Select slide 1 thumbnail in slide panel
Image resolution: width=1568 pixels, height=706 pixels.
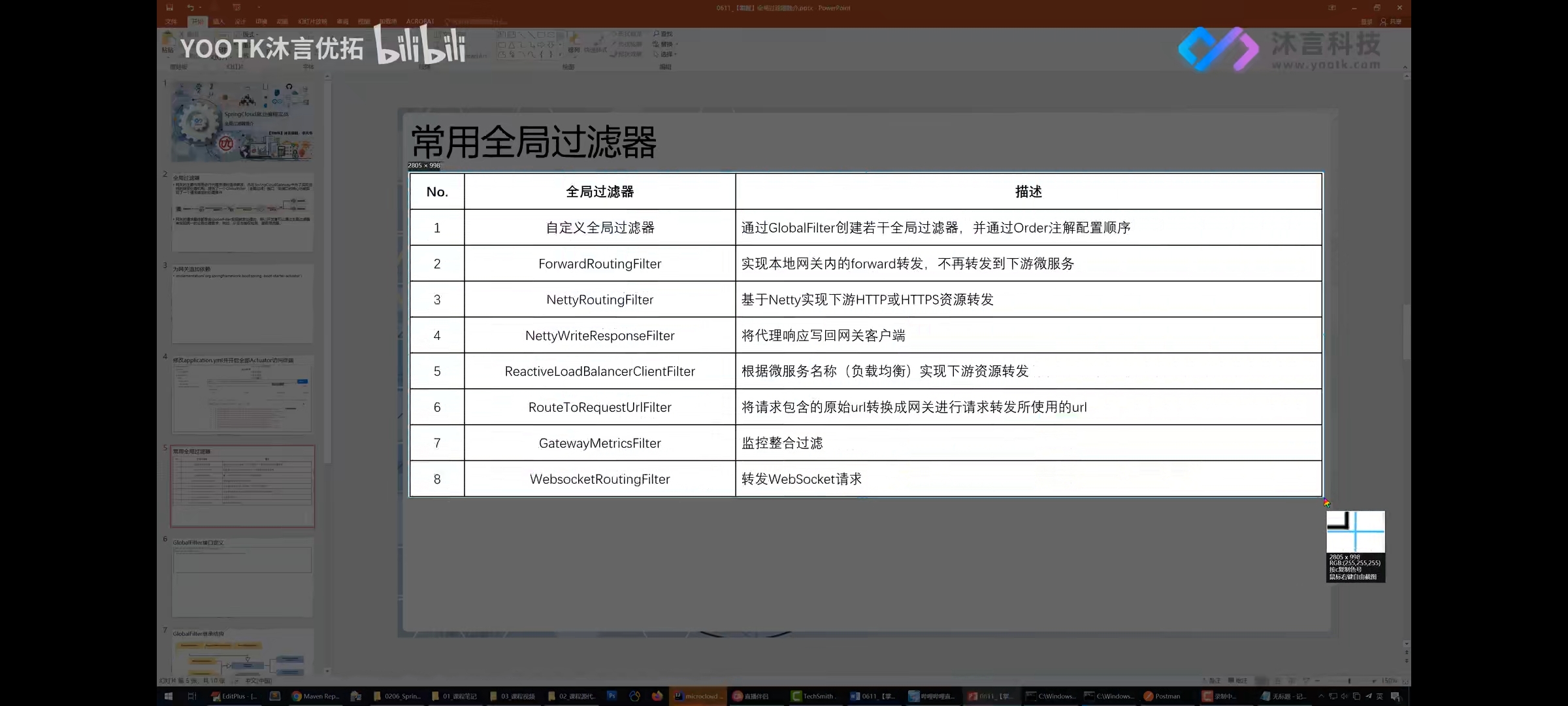pyautogui.click(x=242, y=122)
